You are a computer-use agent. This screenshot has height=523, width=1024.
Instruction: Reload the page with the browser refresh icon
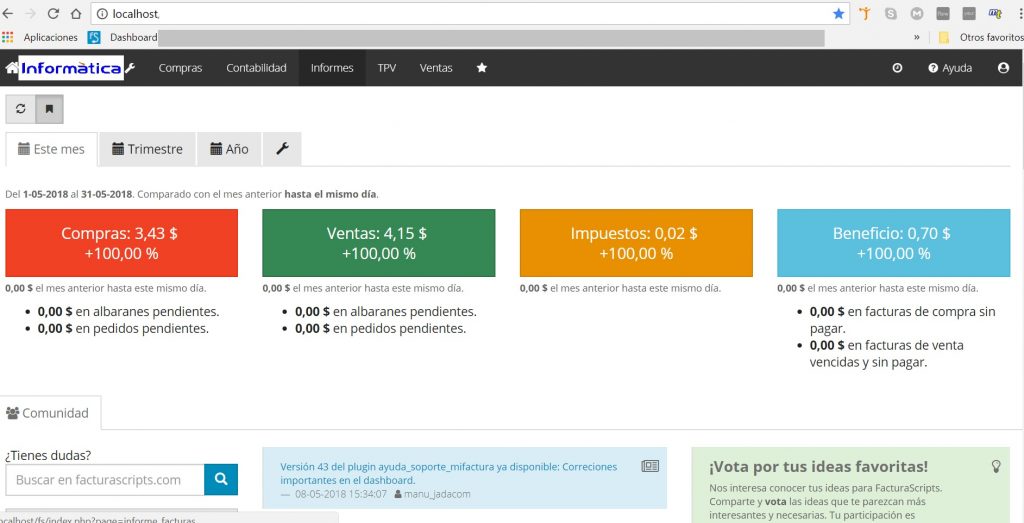54,13
